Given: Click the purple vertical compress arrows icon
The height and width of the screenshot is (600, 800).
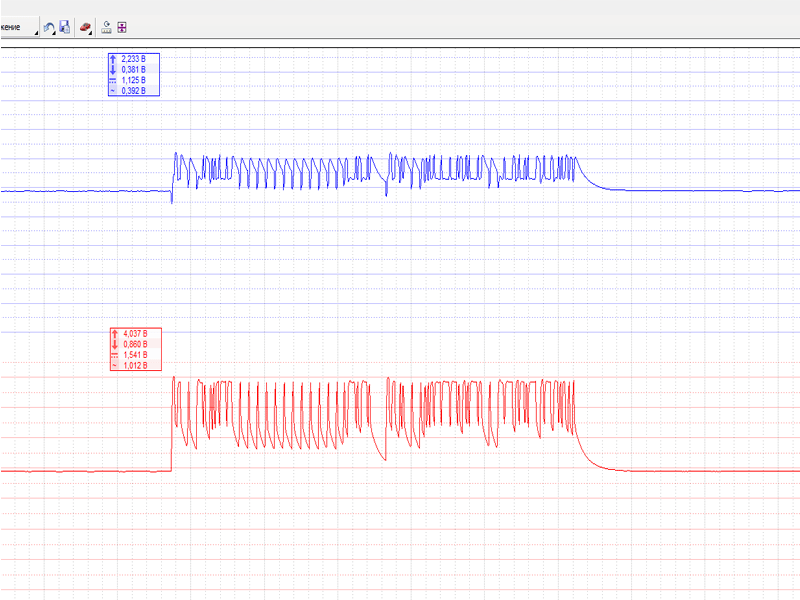Looking at the screenshot, I should (x=122, y=26).
